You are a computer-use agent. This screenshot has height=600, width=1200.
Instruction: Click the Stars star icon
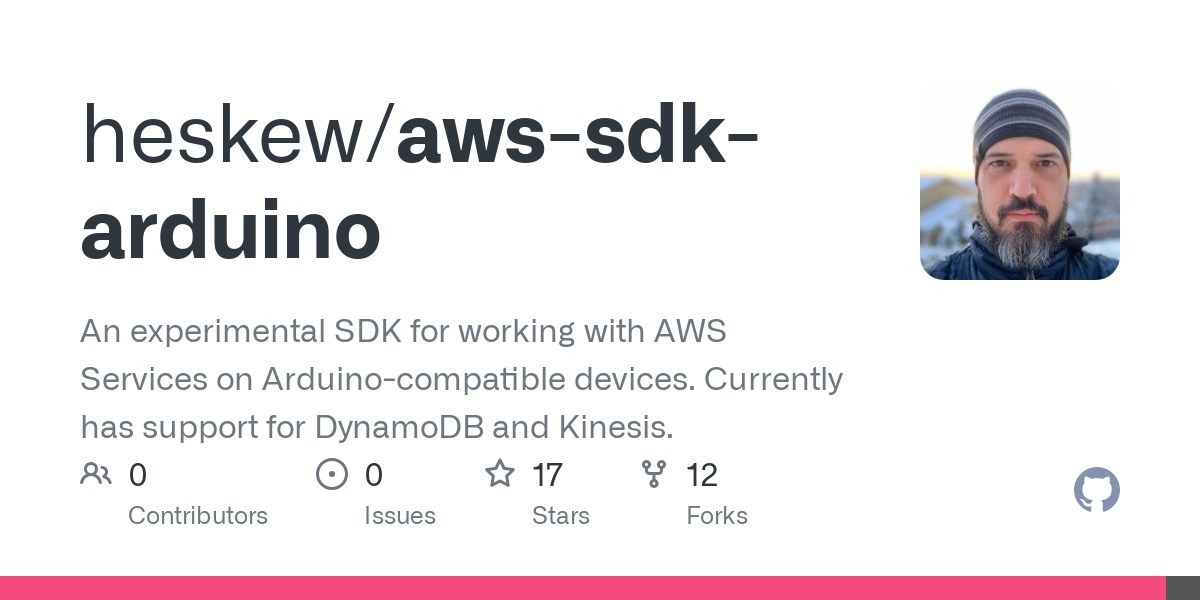pos(500,473)
